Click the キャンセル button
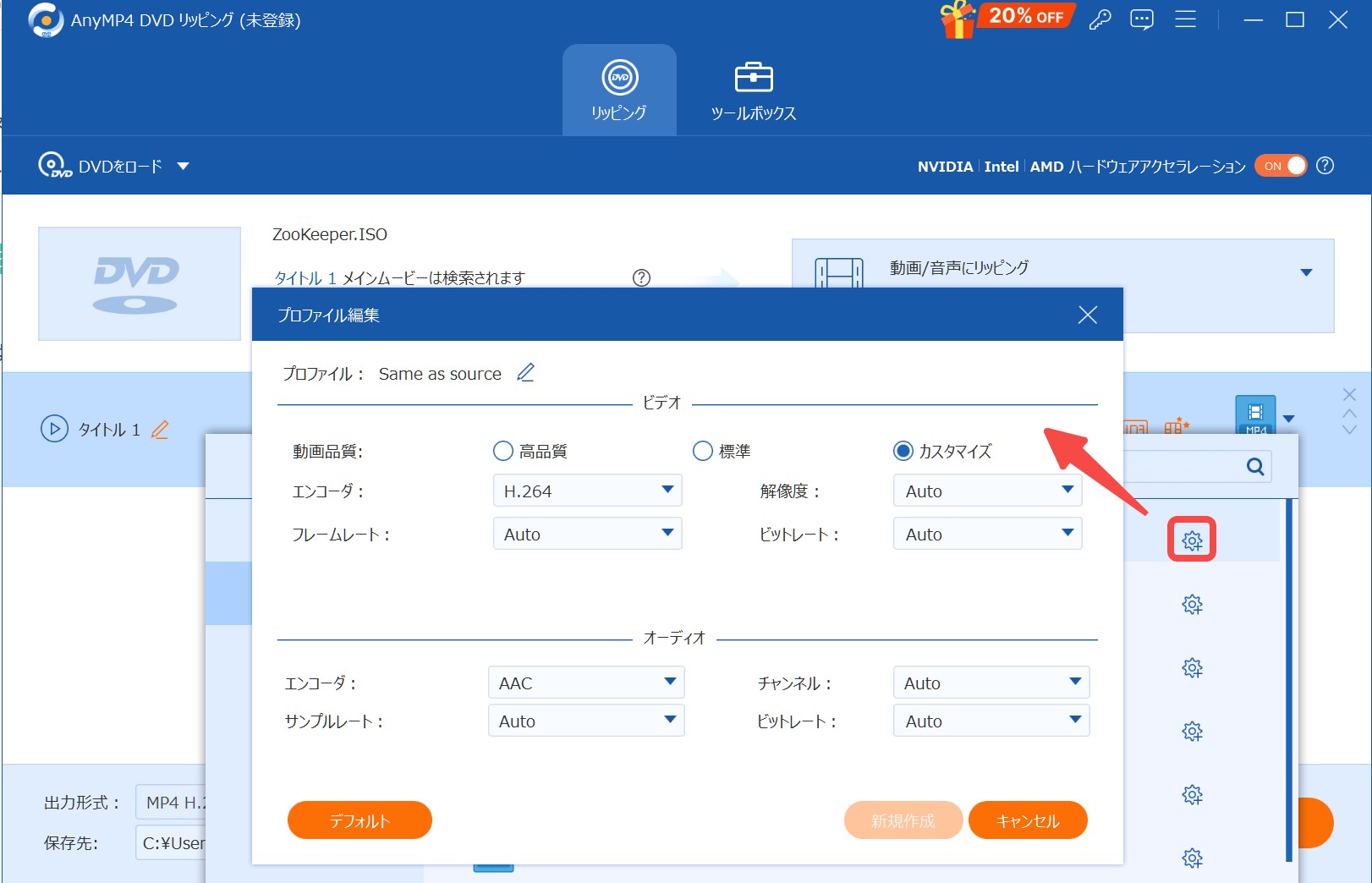Image resolution: width=1372 pixels, height=883 pixels. (x=1028, y=820)
